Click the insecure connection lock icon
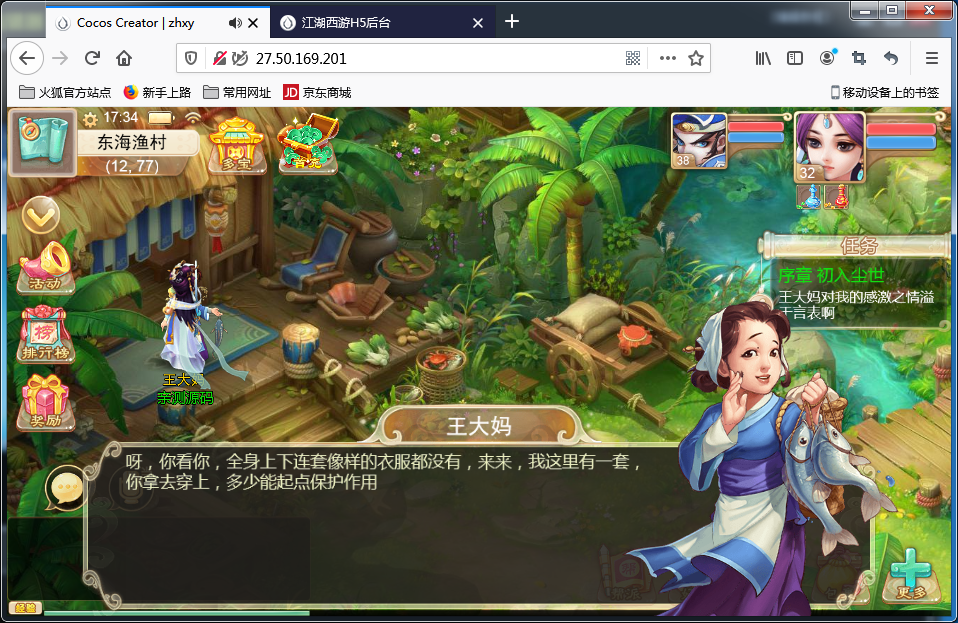The image size is (958, 623). click(x=219, y=58)
